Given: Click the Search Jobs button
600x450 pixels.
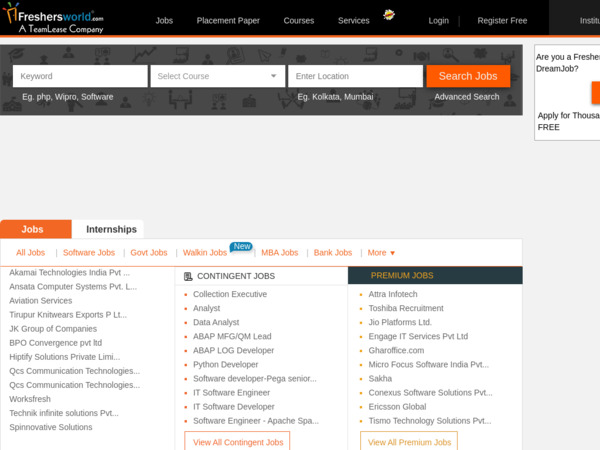Looking at the screenshot, I should click(x=468, y=76).
